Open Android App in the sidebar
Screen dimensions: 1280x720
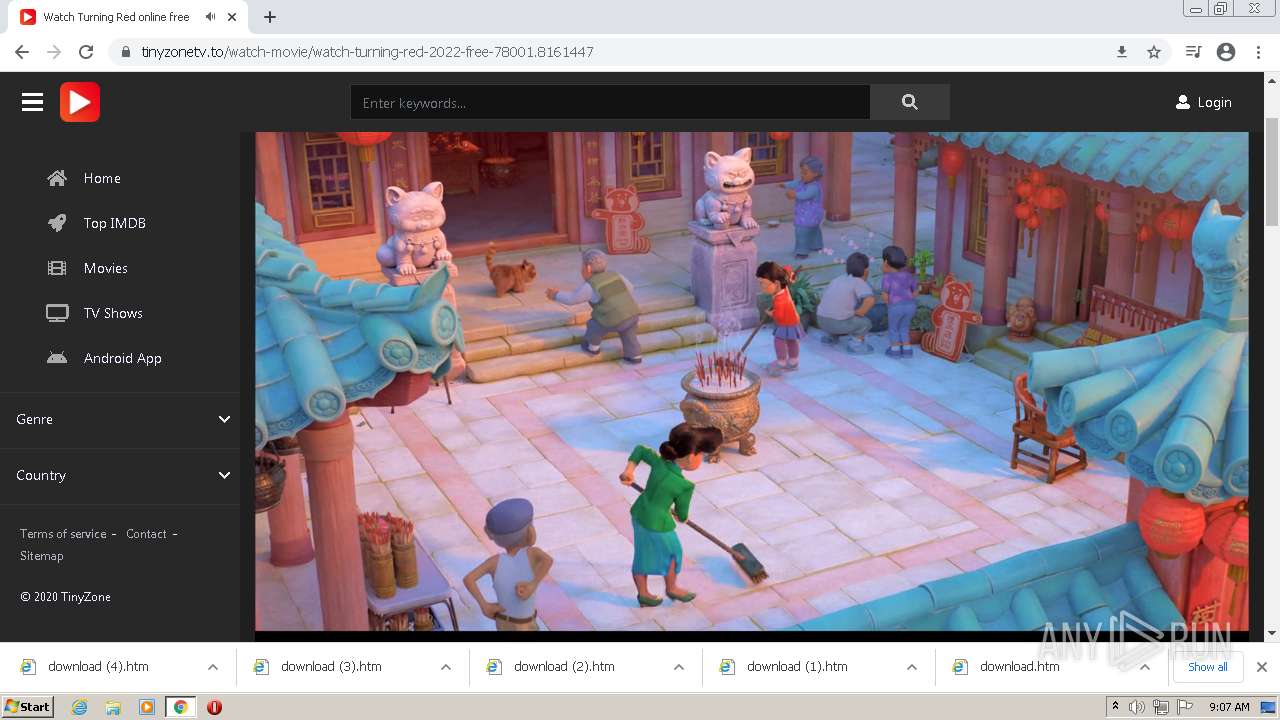123,358
